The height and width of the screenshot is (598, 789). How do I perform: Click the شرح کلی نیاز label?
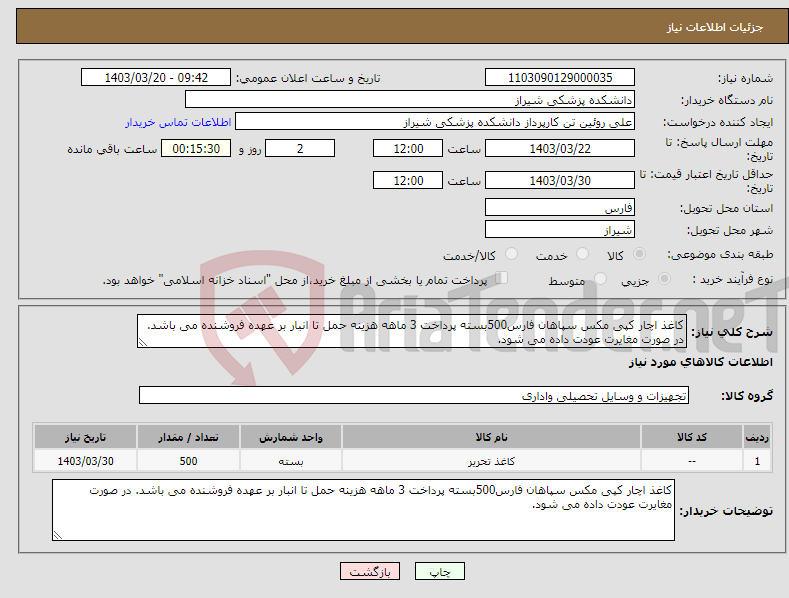(732, 332)
